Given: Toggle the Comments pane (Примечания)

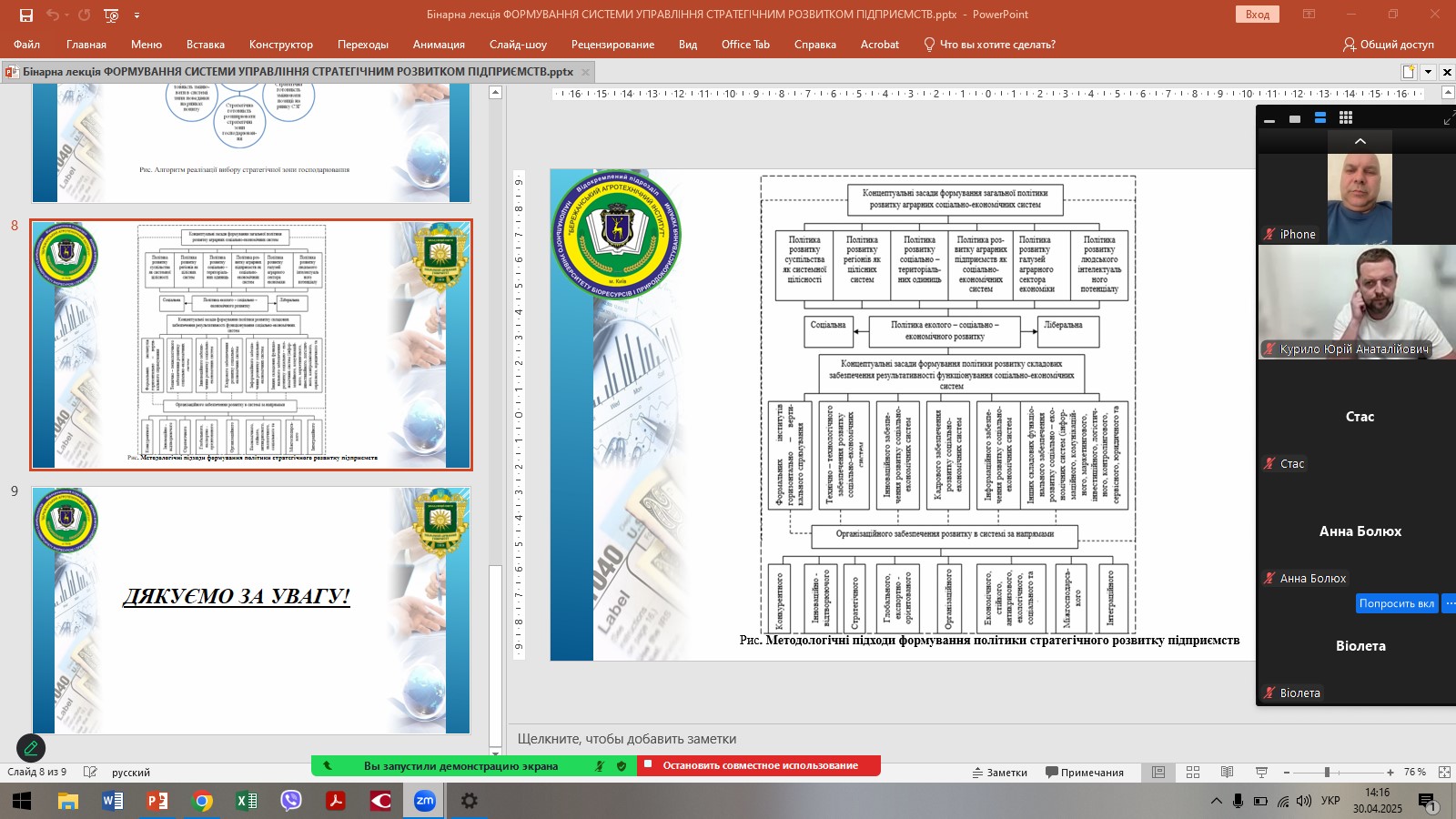Looking at the screenshot, I should coord(1084,772).
